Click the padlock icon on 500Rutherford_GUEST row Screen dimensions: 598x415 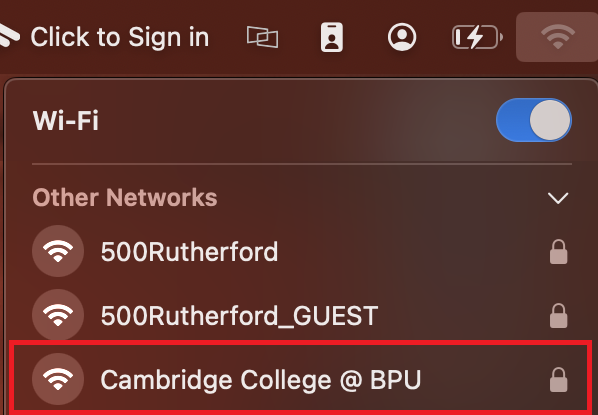558,316
